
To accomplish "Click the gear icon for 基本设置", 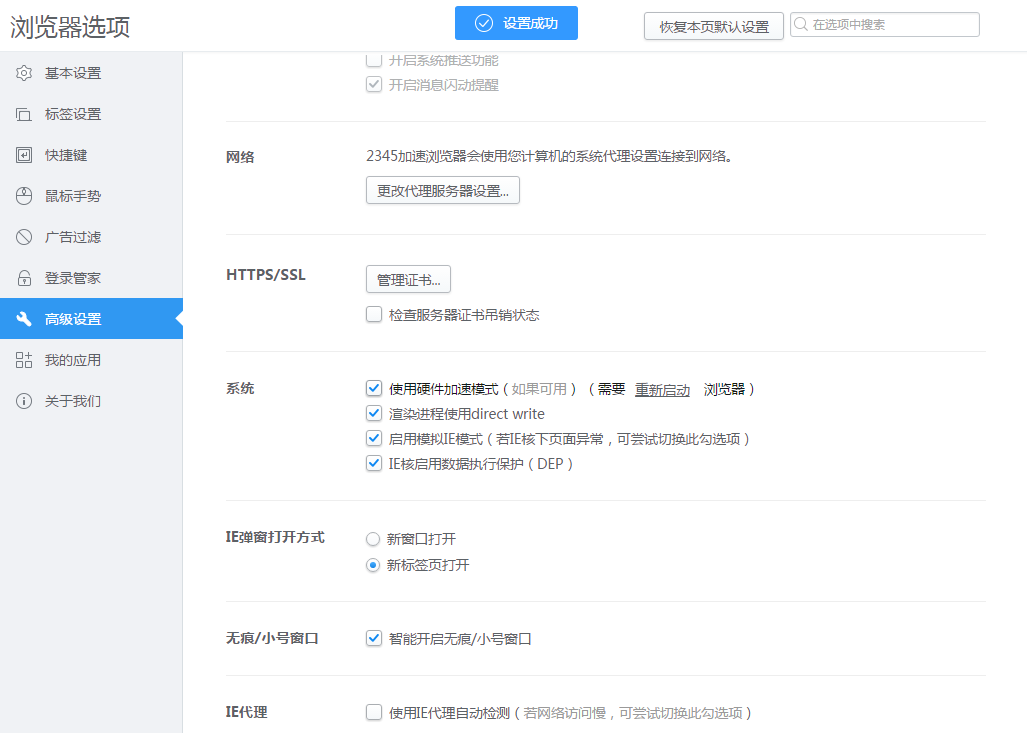I will tap(24, 73).
